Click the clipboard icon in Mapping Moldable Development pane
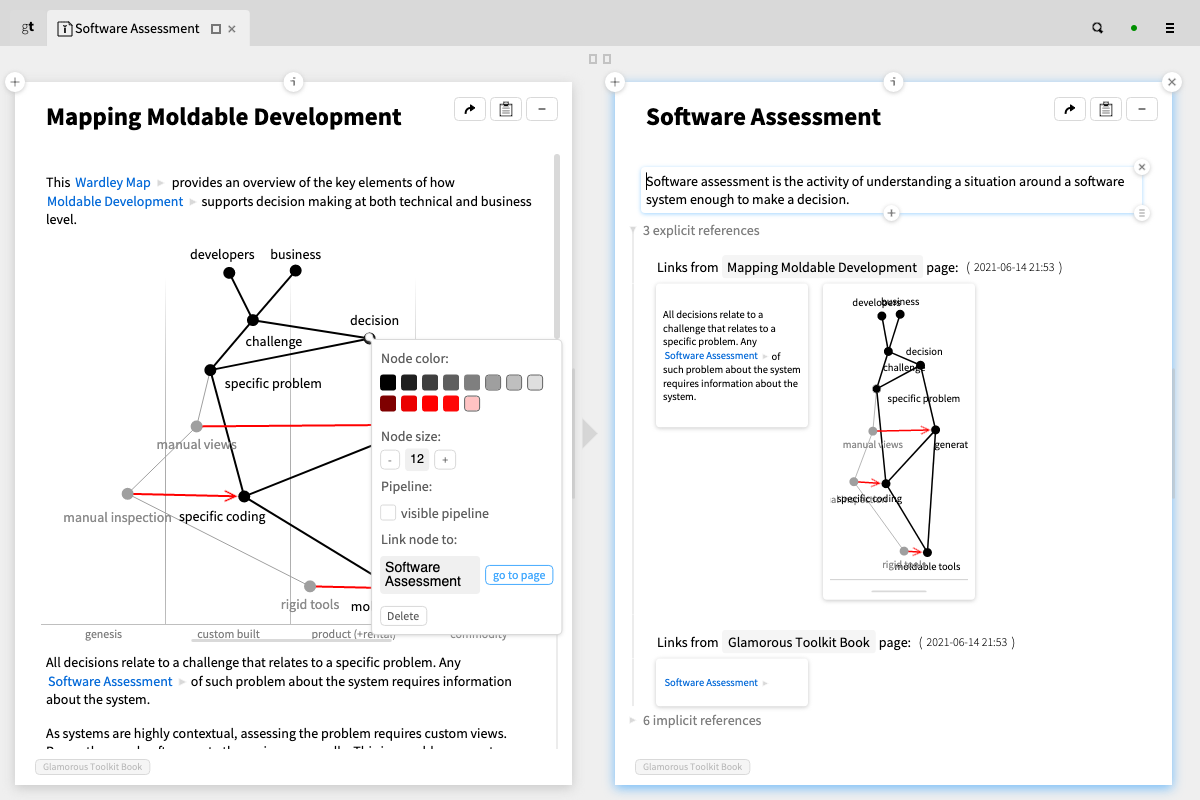Viewport: 1200px width, 800px height. click(506, 109)
